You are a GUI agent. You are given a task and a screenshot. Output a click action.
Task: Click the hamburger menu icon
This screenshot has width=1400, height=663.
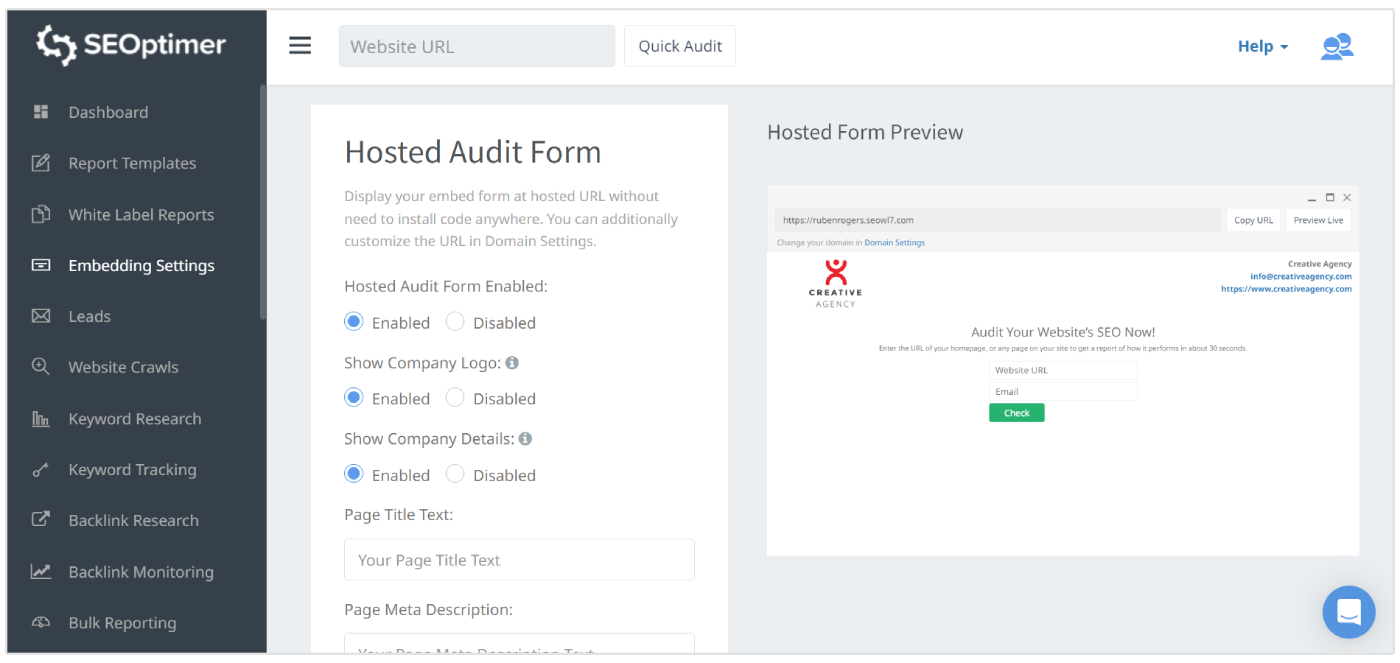pos(300,46)
